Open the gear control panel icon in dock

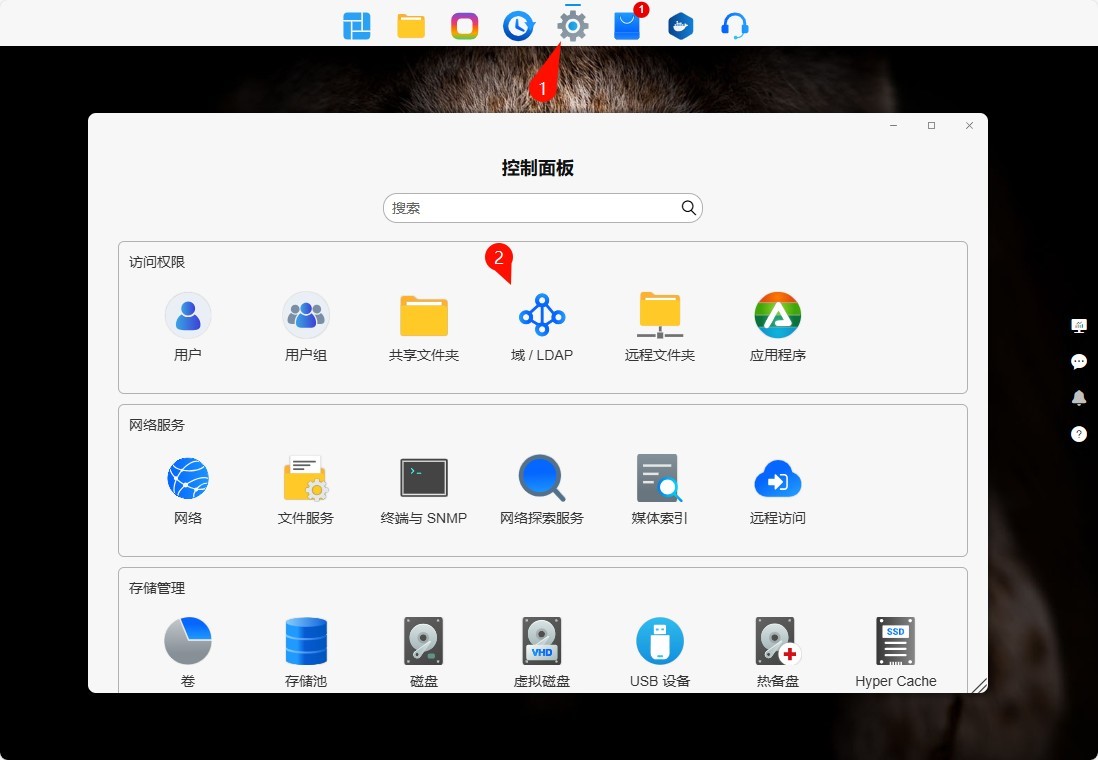coord(573,26)
